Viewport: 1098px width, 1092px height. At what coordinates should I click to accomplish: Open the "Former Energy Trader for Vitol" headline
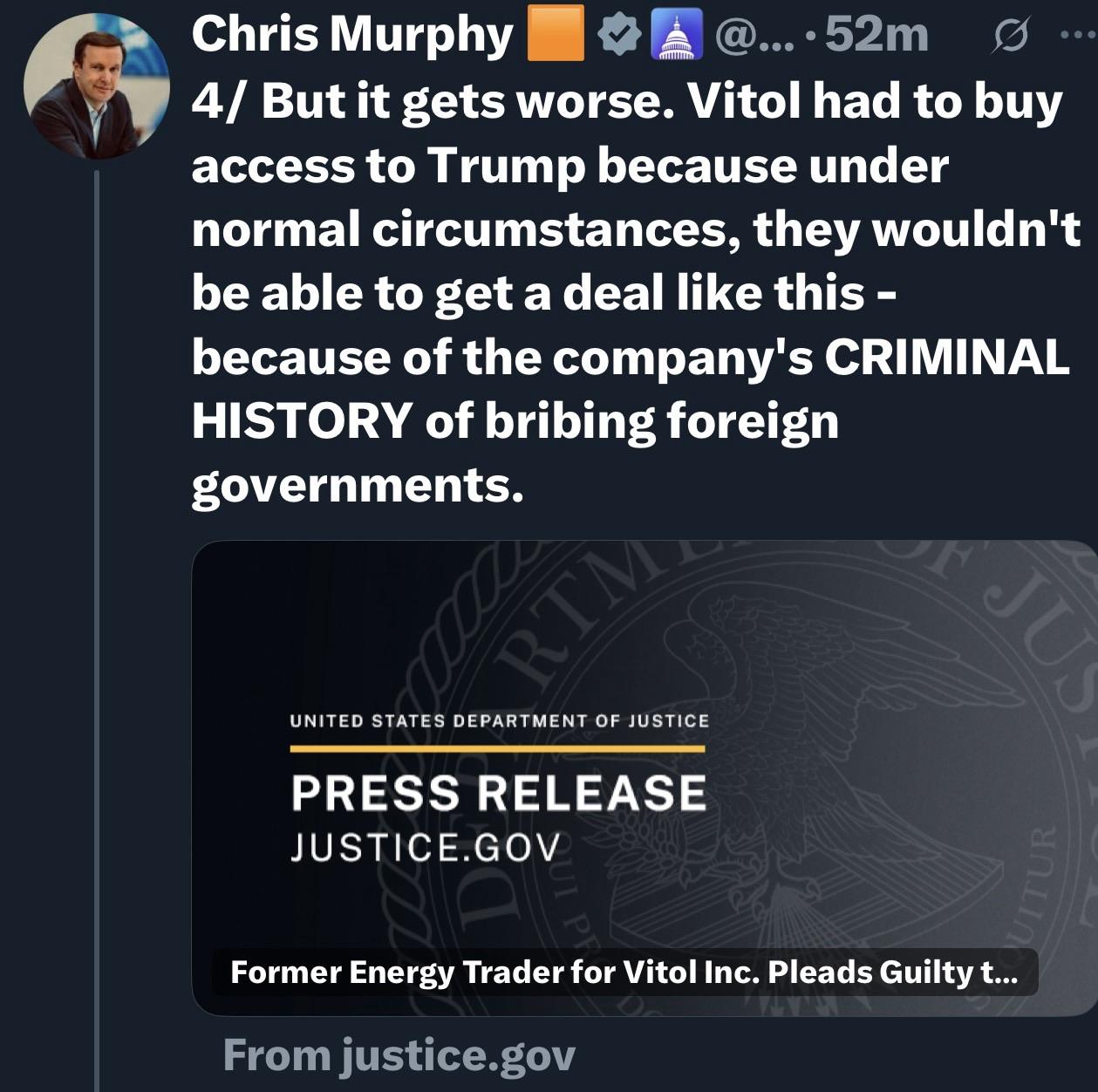(624, 972)
